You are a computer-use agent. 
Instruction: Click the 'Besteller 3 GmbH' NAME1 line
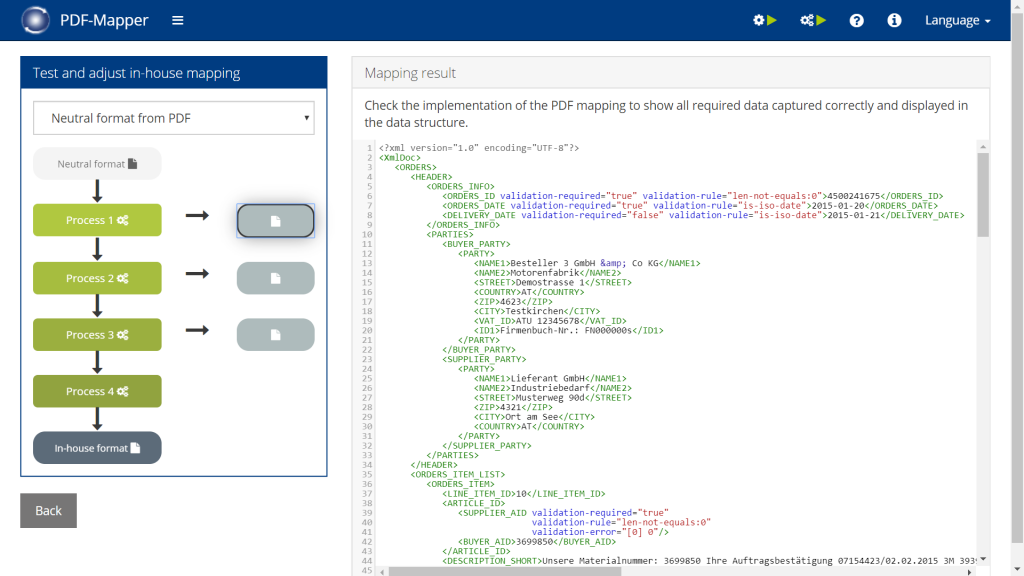[587, 263]
